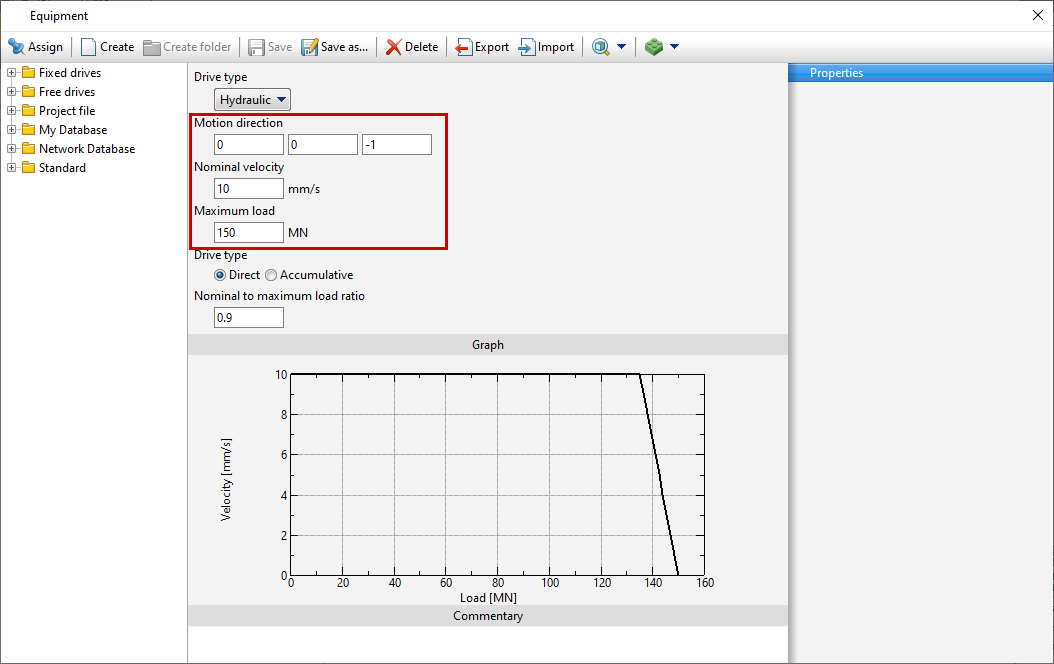The width and height of the screenshot is (1054, 664).
Task: Select the My Database folder
Action: click(72, 130)
